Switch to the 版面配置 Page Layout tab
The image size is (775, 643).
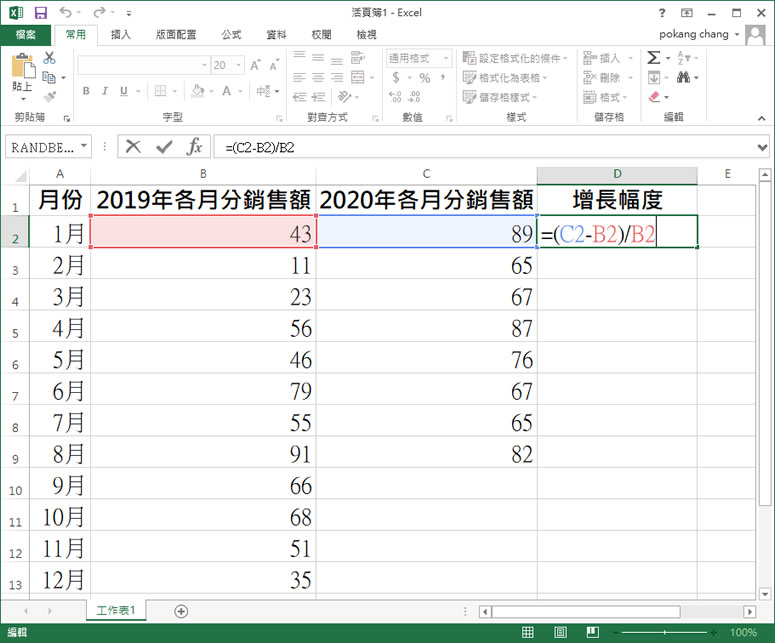tap(176, 35)
